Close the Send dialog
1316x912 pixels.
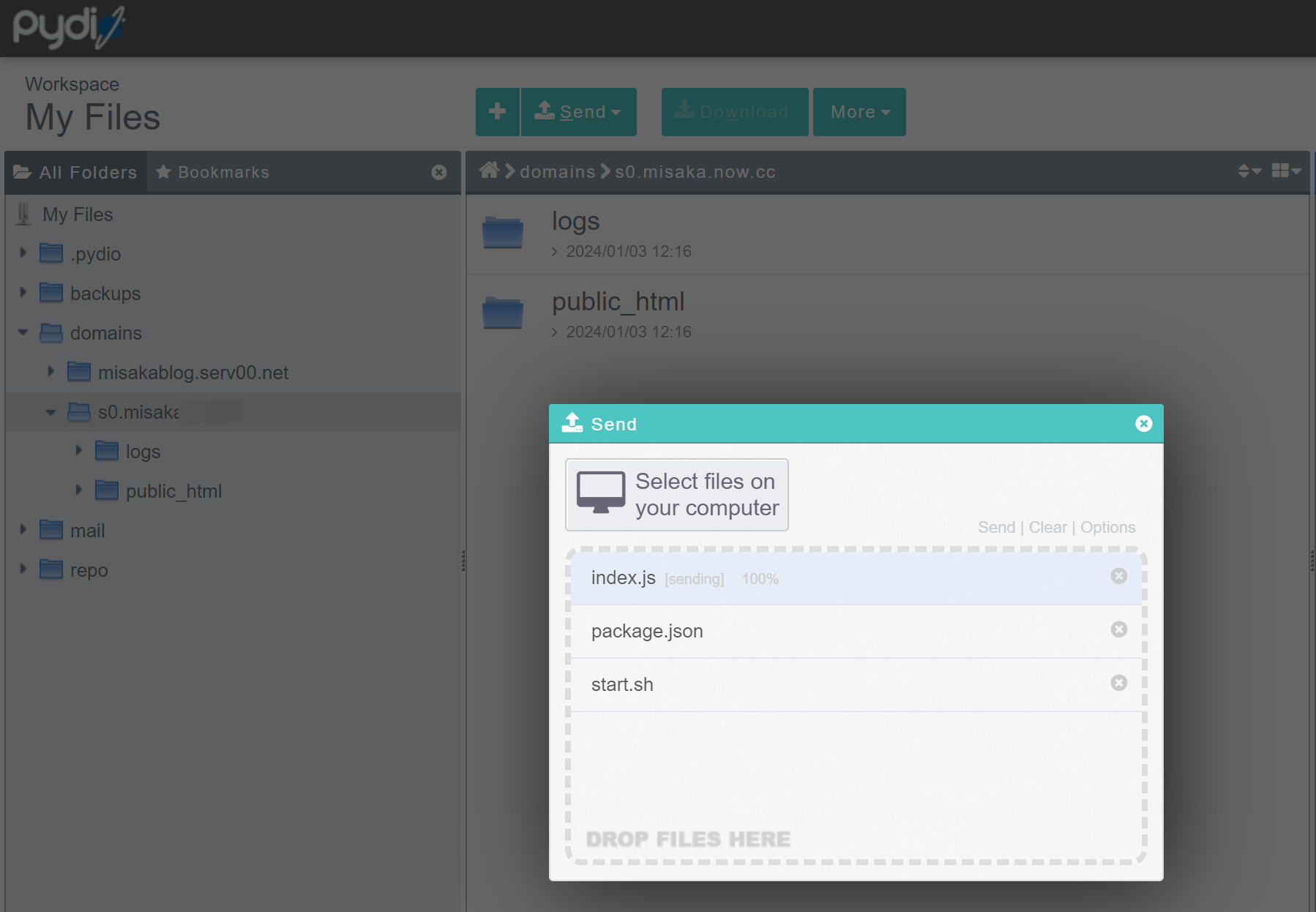pyautogui.click(x=1143, y=424)
